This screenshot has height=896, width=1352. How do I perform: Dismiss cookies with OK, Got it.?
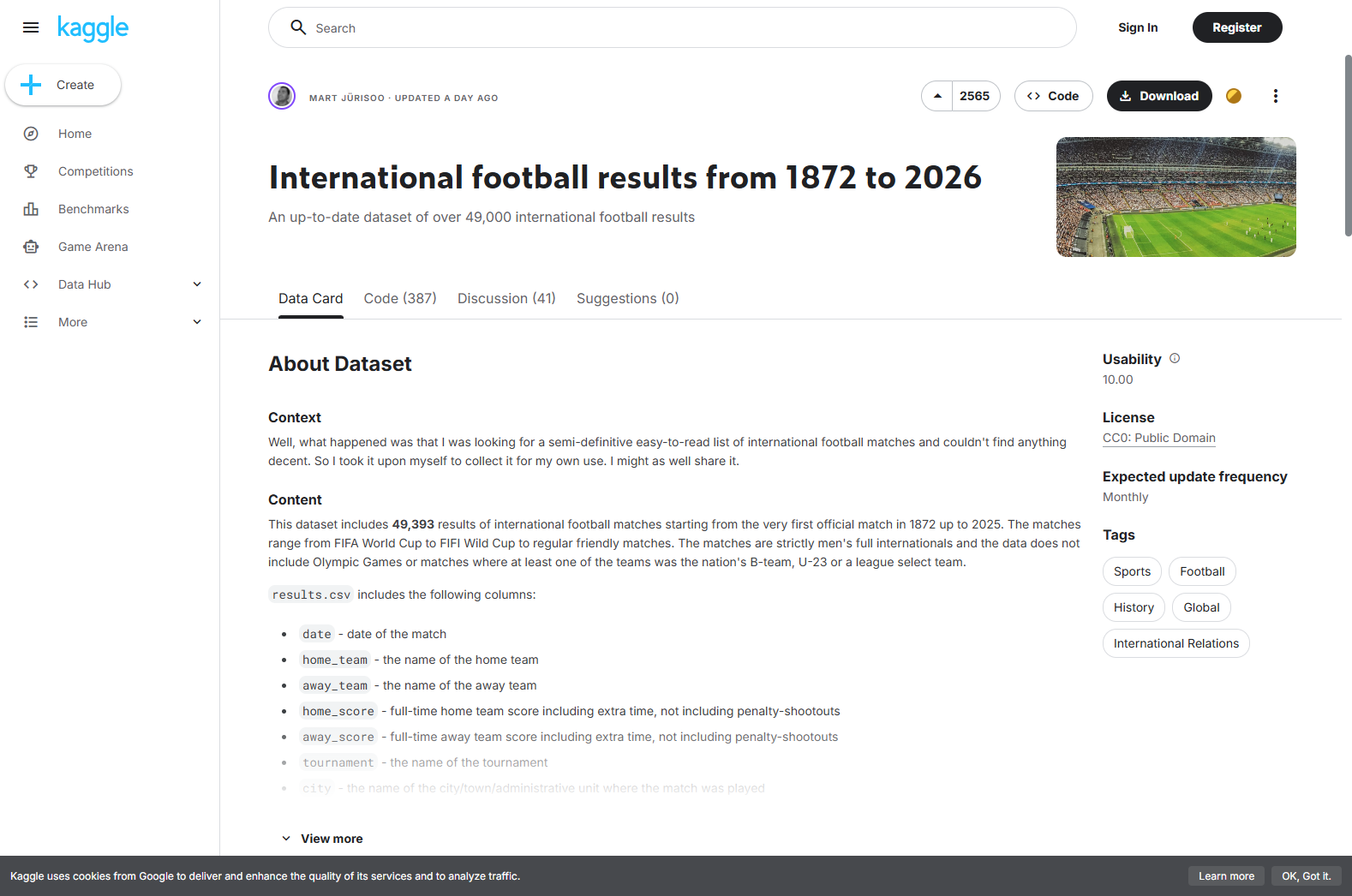[x=1307, y=876]
